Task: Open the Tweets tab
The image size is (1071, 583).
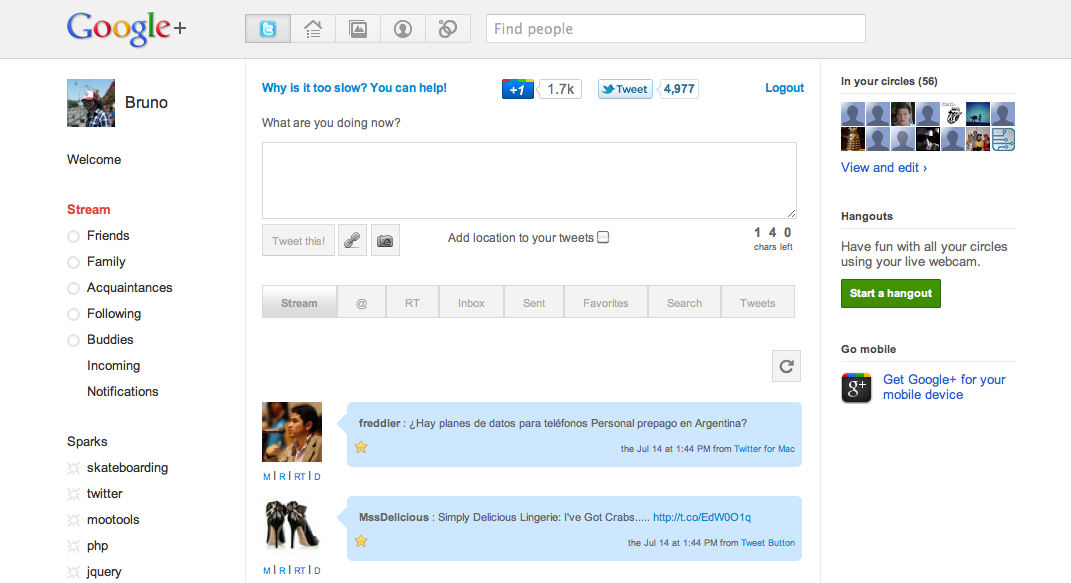Action: click(757, 302)
